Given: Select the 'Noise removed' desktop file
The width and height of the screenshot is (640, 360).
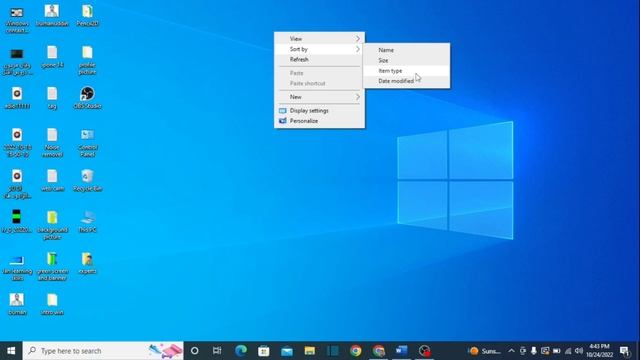Looking at the screenshot, I should pyautogui.click(x=52, y=143).
